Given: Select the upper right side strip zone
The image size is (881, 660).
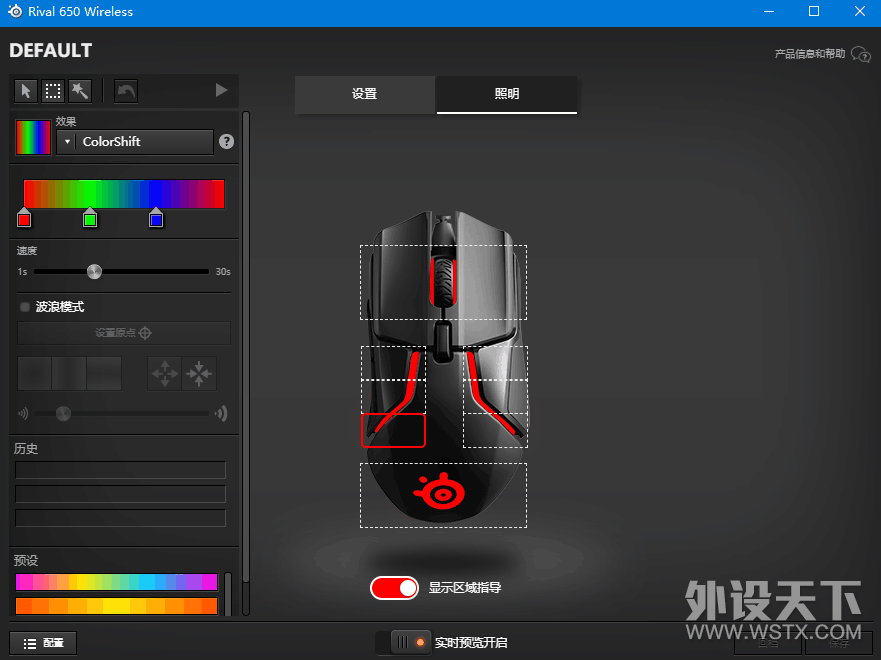Looking at the screenshot, I should tap(495, 363).
